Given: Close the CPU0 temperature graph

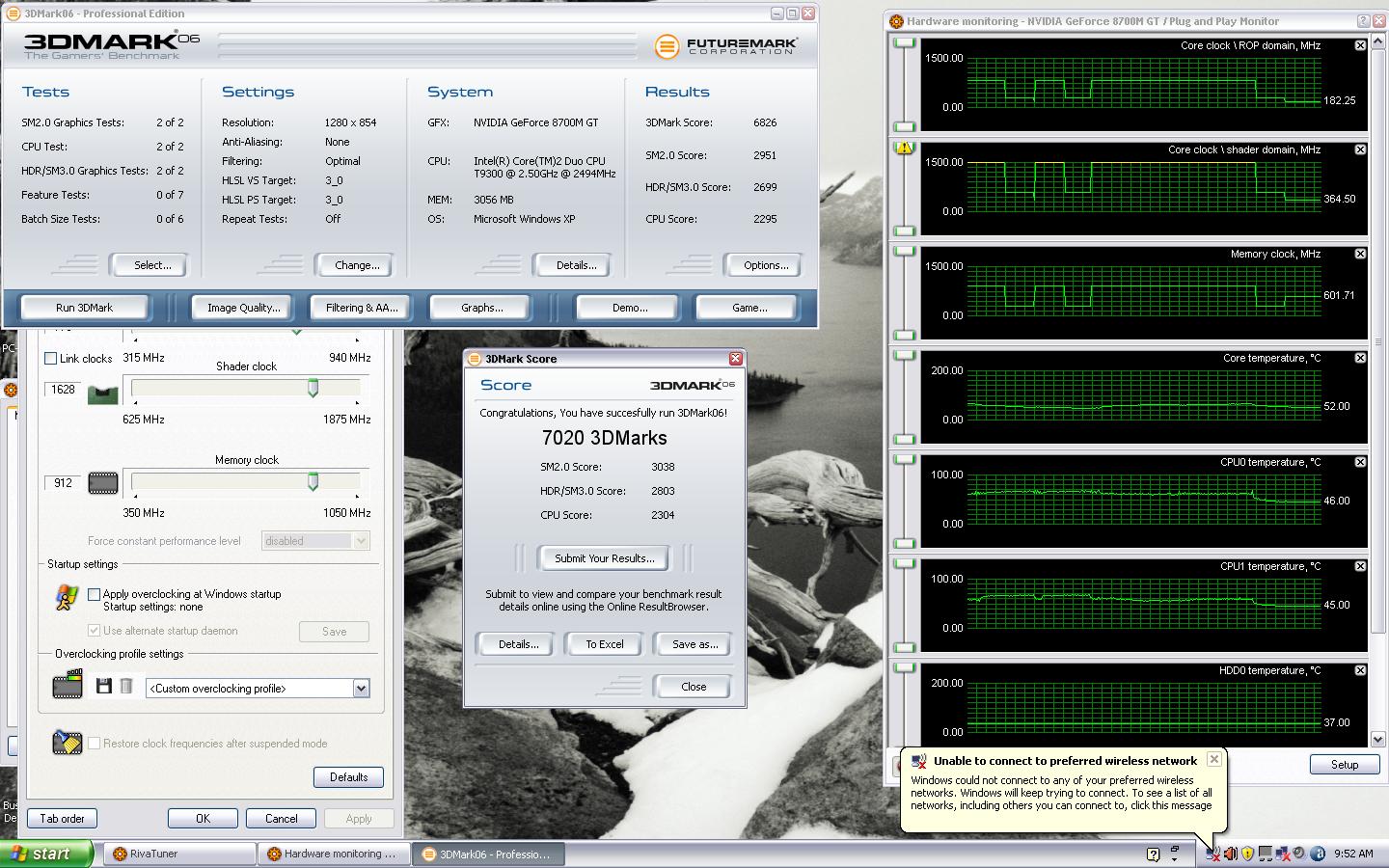Looking at the screenshot, I should (1360, 462).
